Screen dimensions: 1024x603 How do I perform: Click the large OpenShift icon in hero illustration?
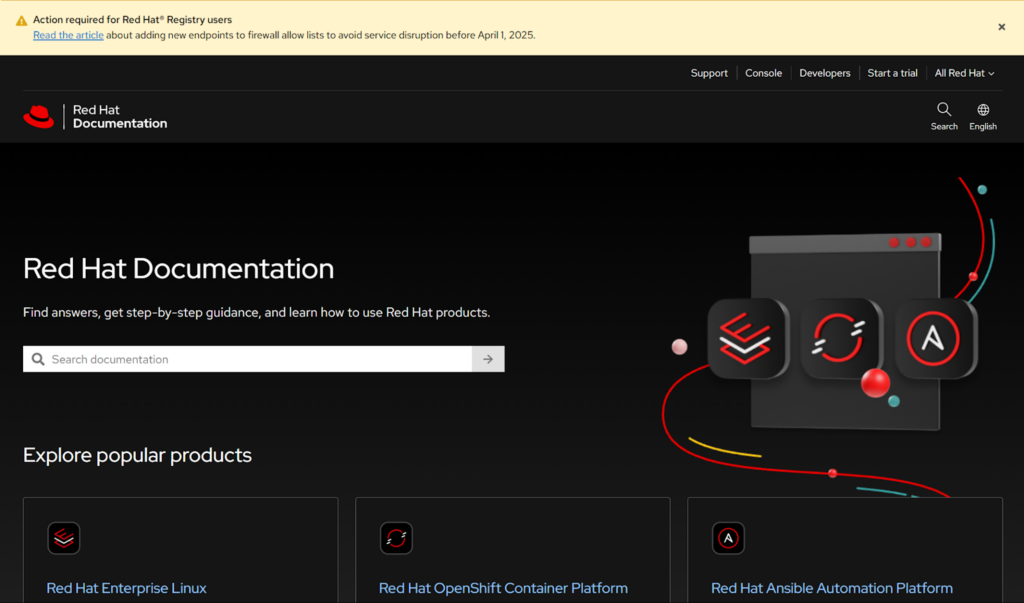coord(840,339)
